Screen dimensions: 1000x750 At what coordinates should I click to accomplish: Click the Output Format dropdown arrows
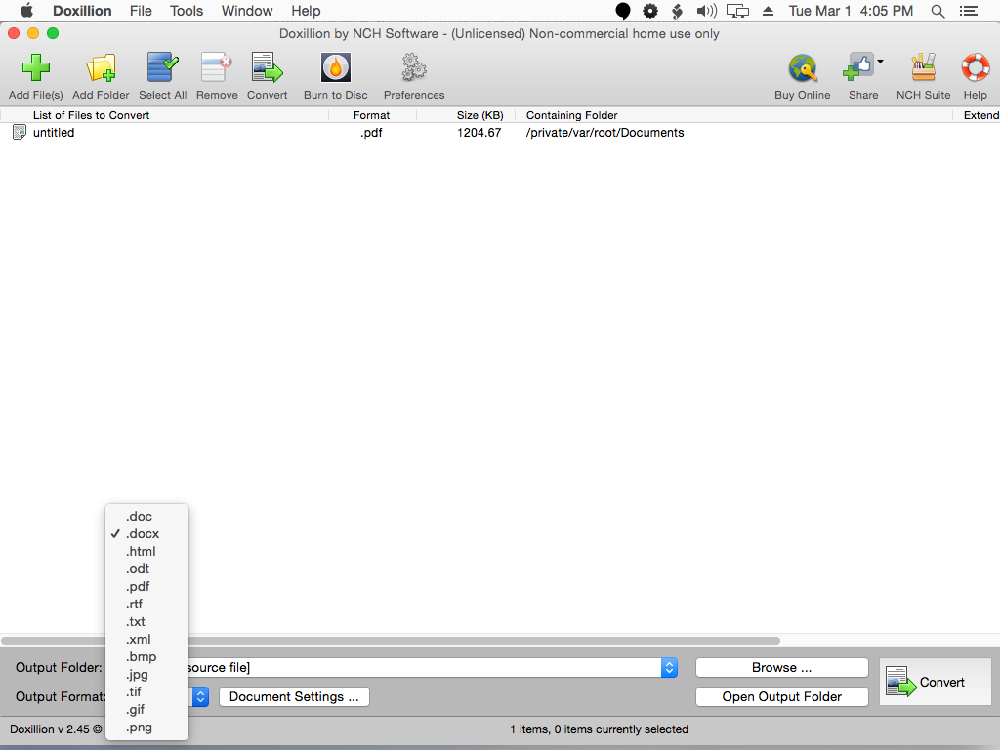(x=200, y=696)
